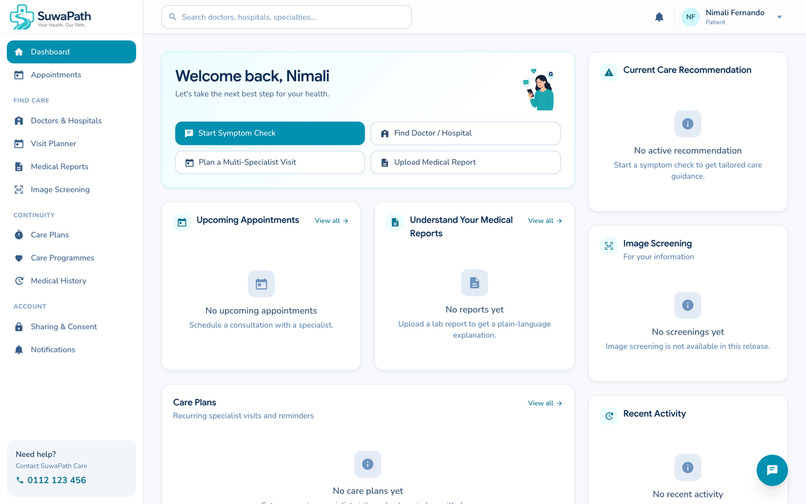Click Start Symptom Check button
Viewport: 806px width, 504px height.
tap(270, 133)
